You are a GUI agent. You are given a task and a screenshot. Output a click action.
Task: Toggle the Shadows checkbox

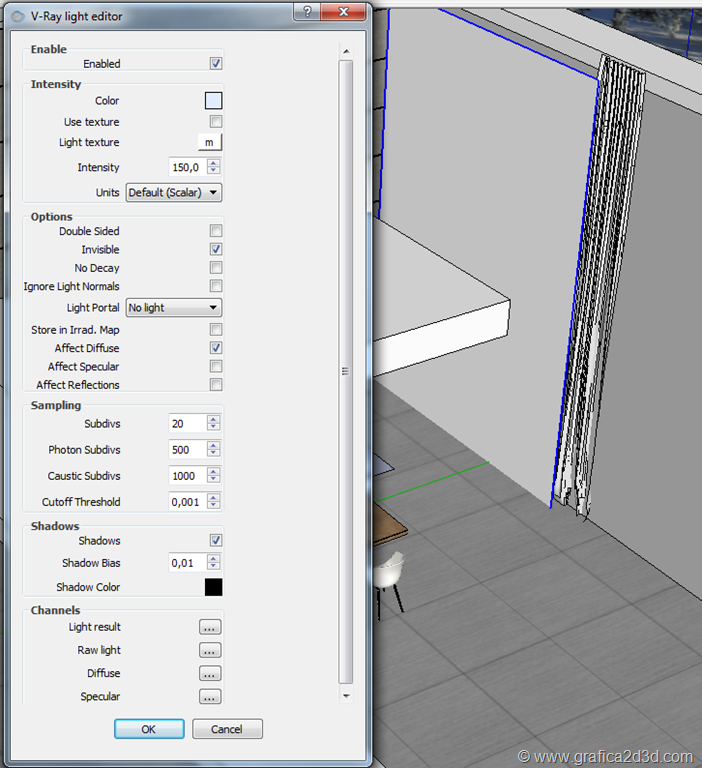[x=216, y=540]
